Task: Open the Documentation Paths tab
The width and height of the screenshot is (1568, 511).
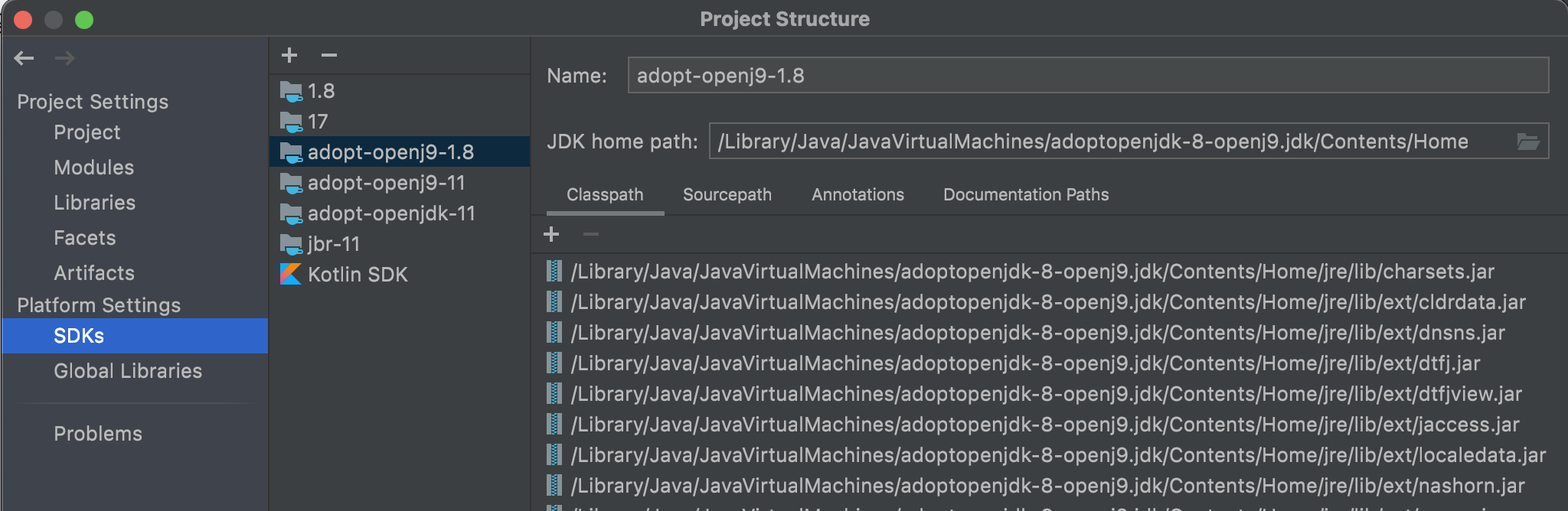Action: (1026, 195)
